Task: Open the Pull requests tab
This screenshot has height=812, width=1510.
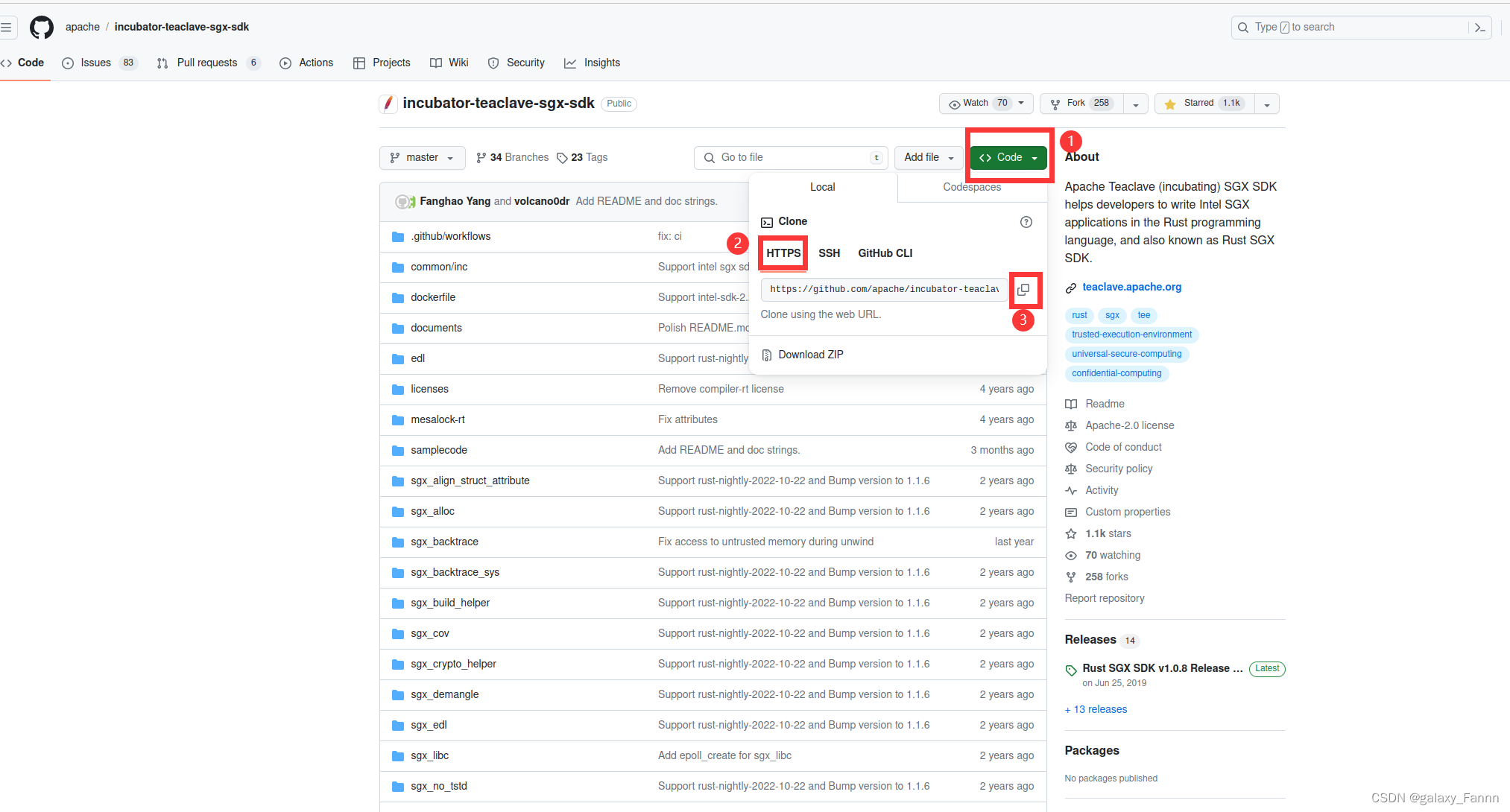Action: [207, 63]
